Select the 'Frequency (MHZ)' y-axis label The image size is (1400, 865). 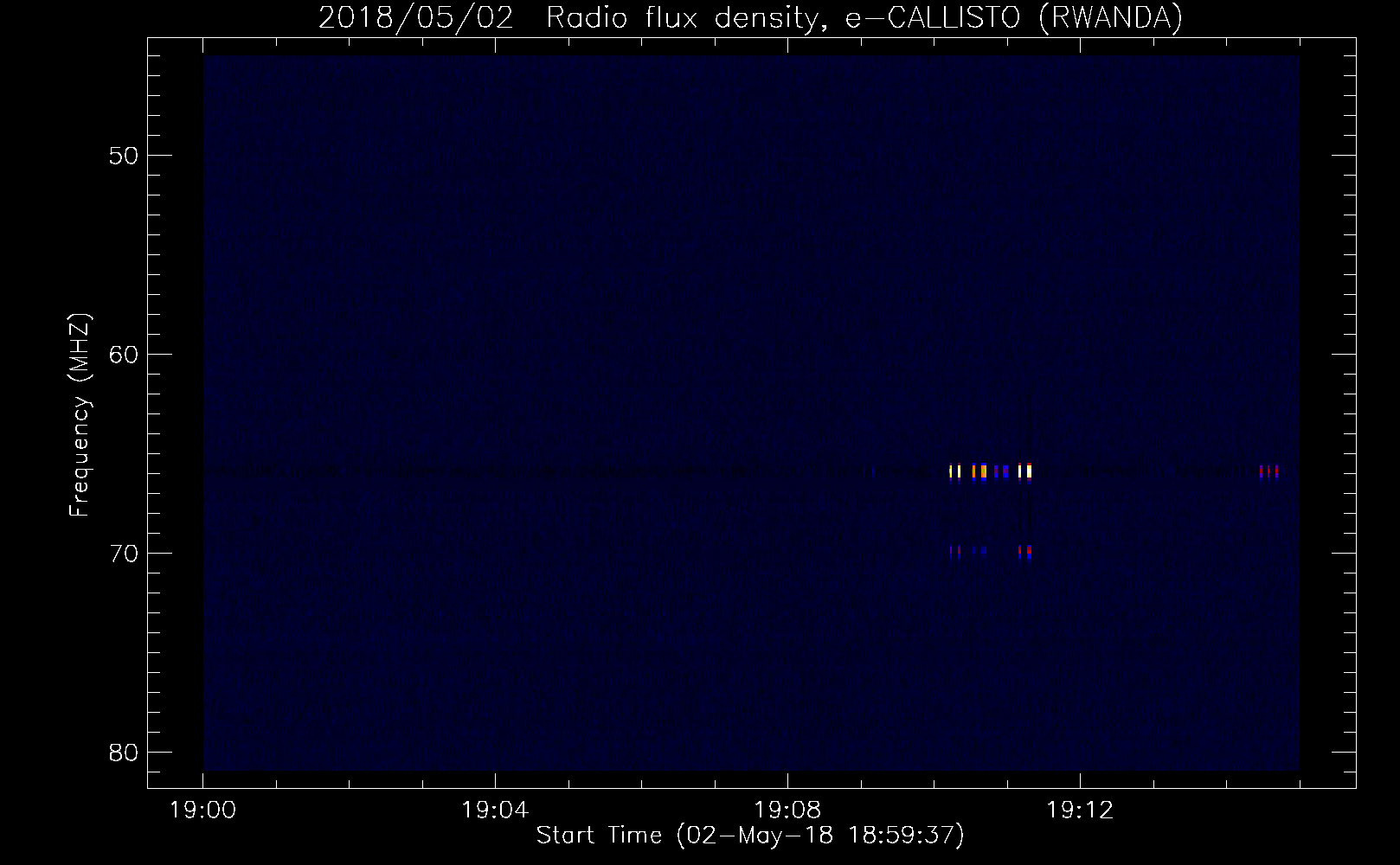tap(80, 416)
